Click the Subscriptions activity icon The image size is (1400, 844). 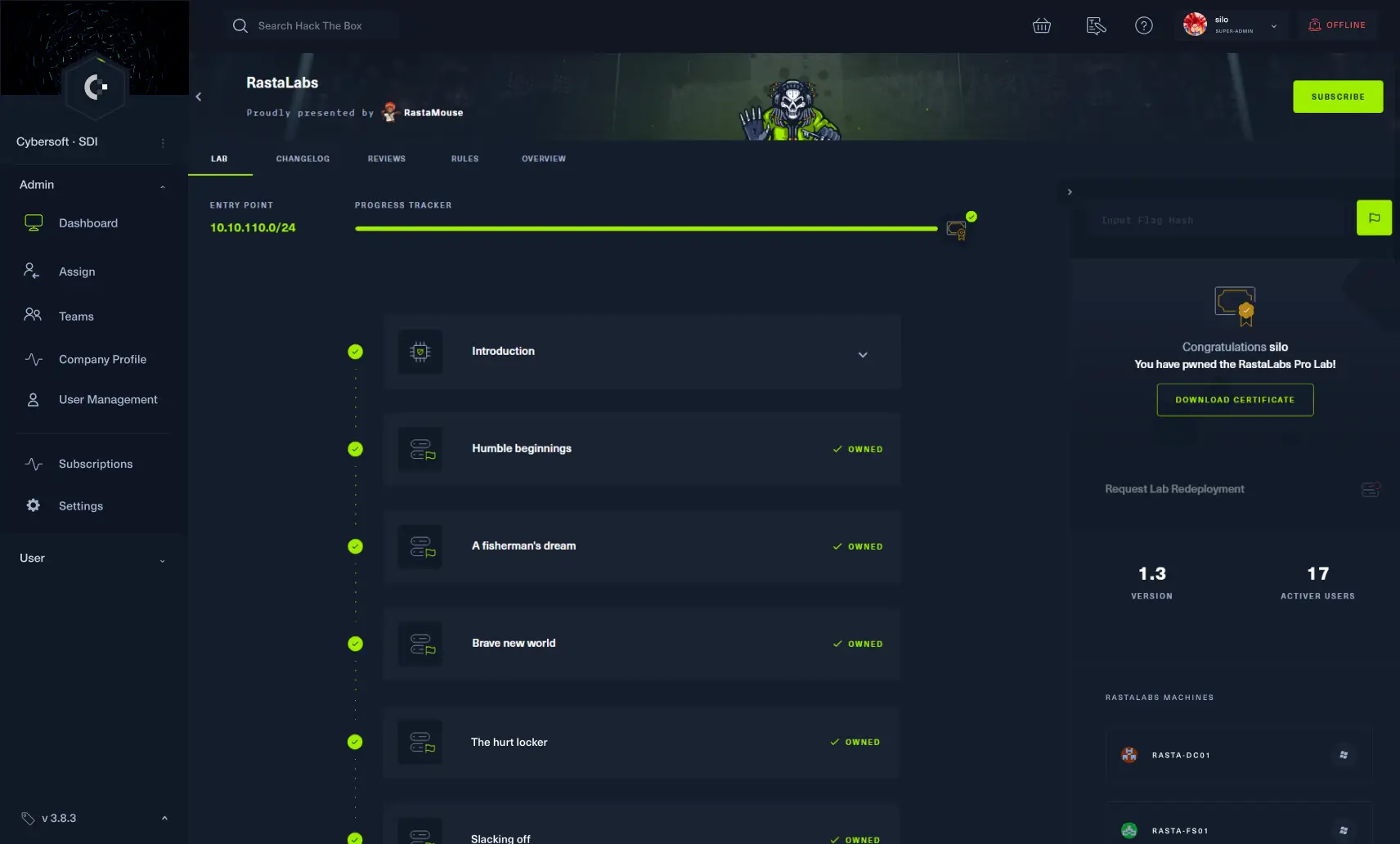click(33, 464)
